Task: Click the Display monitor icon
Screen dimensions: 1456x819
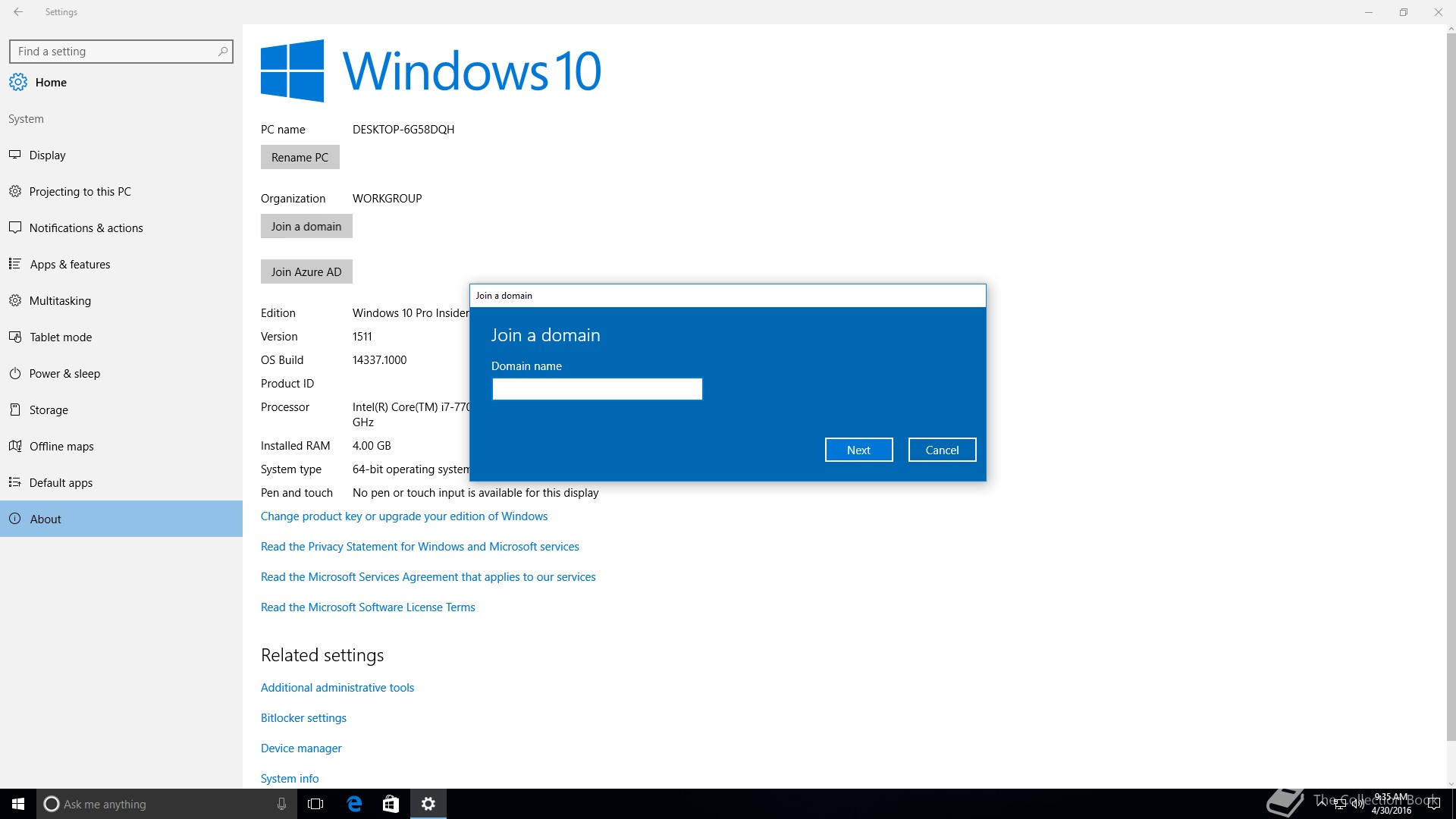Action: pyautogui.click(x=14, y=155)
